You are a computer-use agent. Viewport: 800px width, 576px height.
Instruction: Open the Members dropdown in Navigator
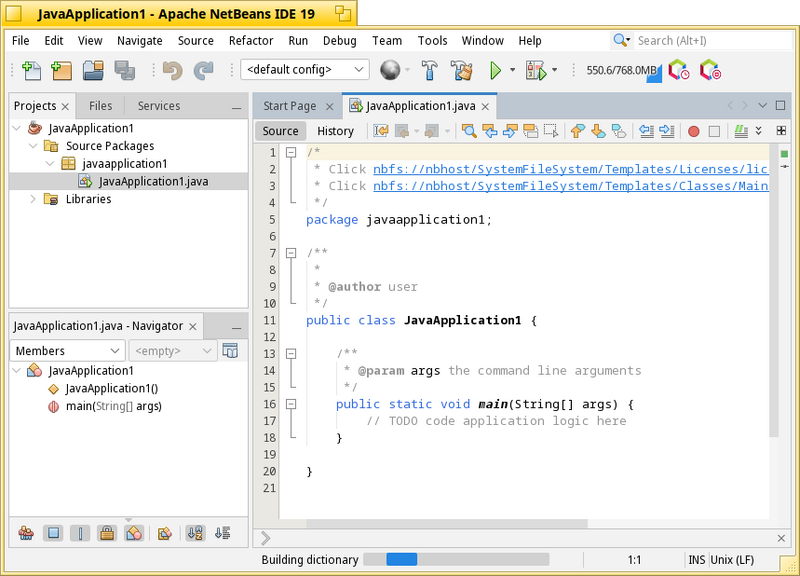[x=67, y=351]
